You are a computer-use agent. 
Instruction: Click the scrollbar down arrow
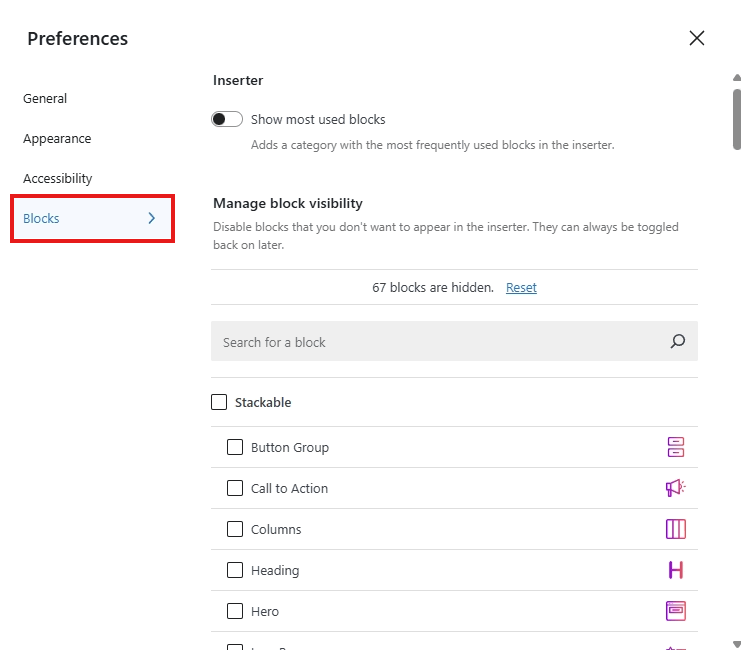[737, 644]
